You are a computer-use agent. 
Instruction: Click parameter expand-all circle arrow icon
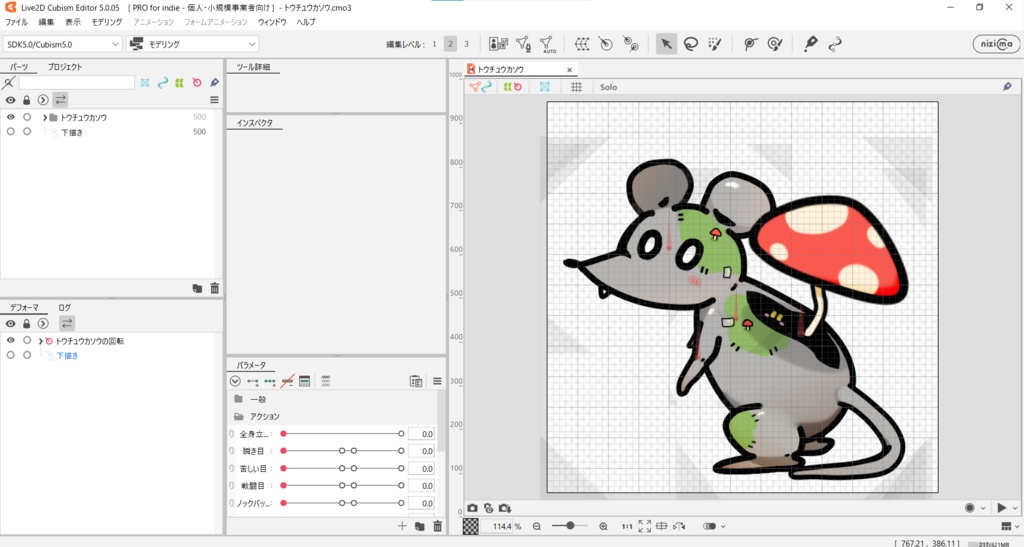point(235,381)
